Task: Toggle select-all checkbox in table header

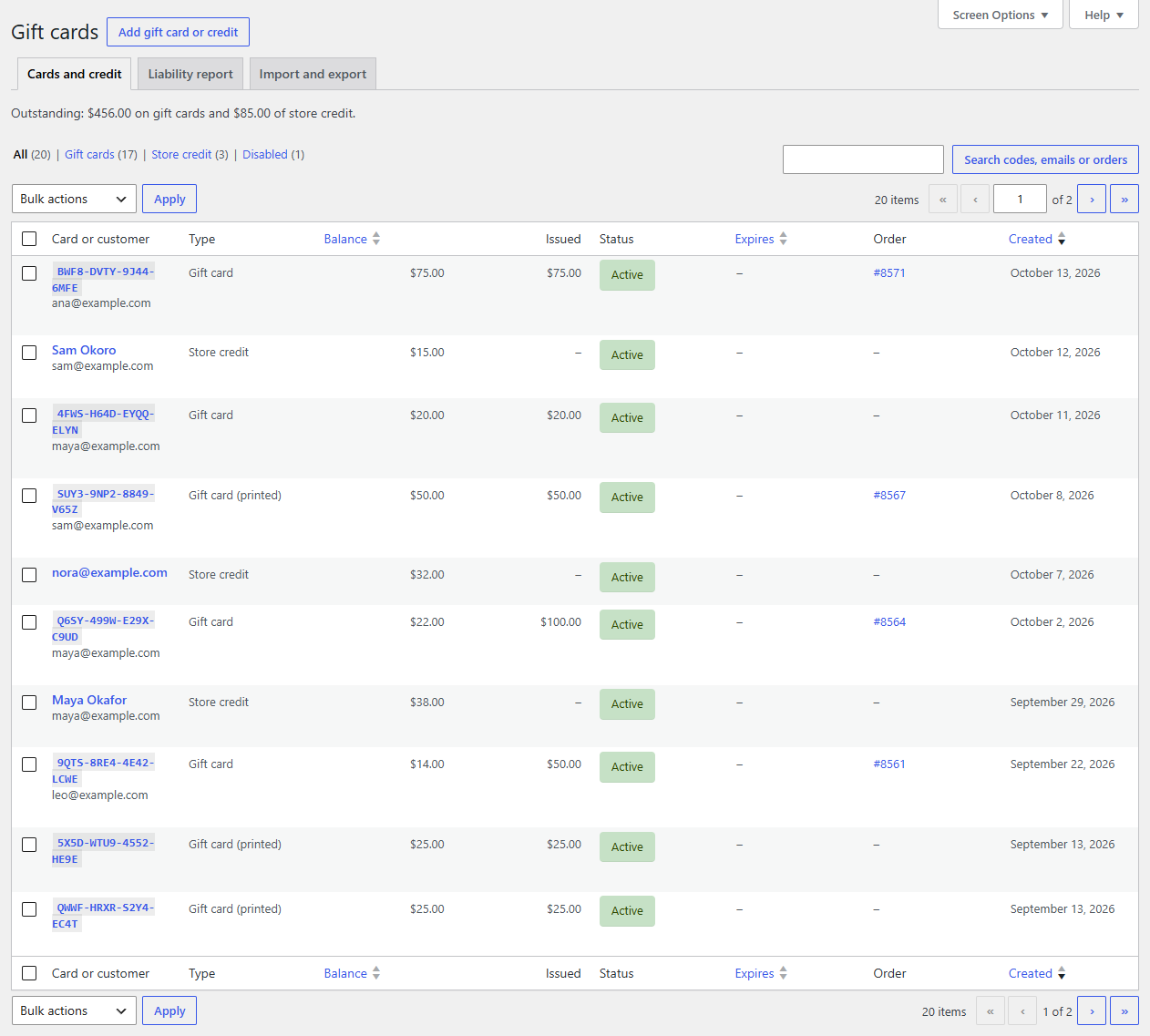Action: click(29, 239)
